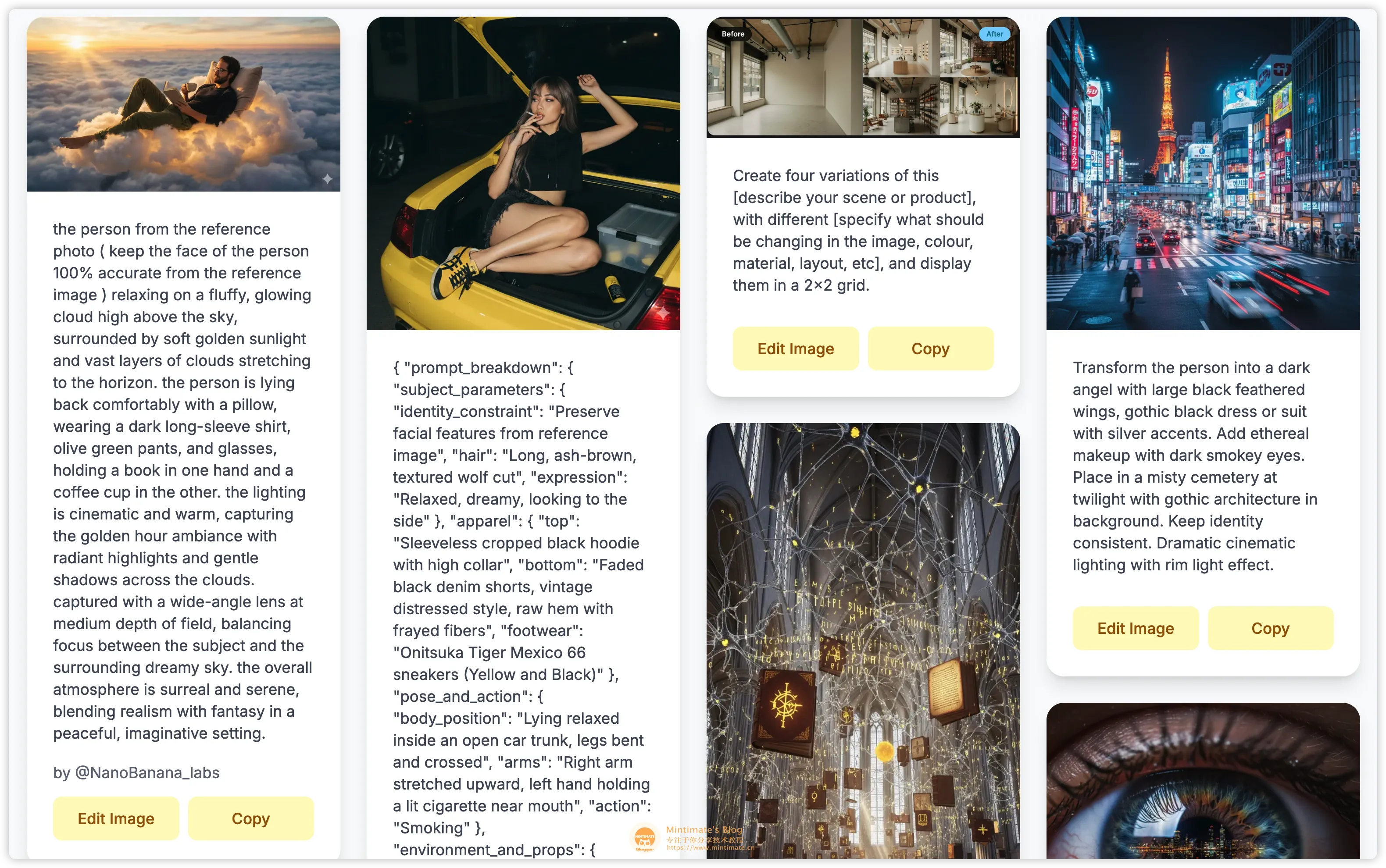Open the gothic cathedral floating books image
This screenshot has height=868, width=1386.
tap(863, 640)
